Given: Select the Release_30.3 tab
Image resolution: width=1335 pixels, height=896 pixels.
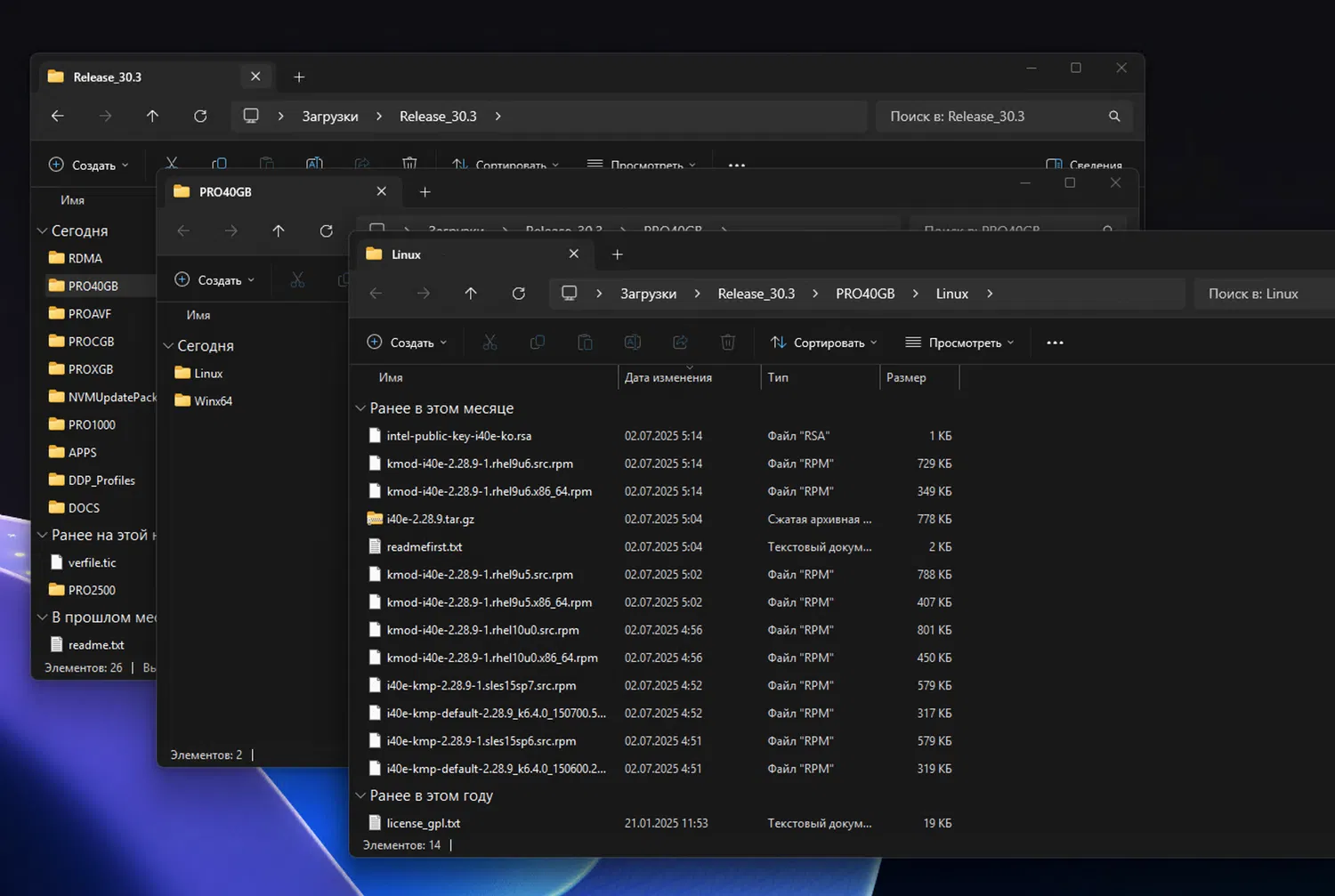Looking at the screenshot, I should coord(107,77).
